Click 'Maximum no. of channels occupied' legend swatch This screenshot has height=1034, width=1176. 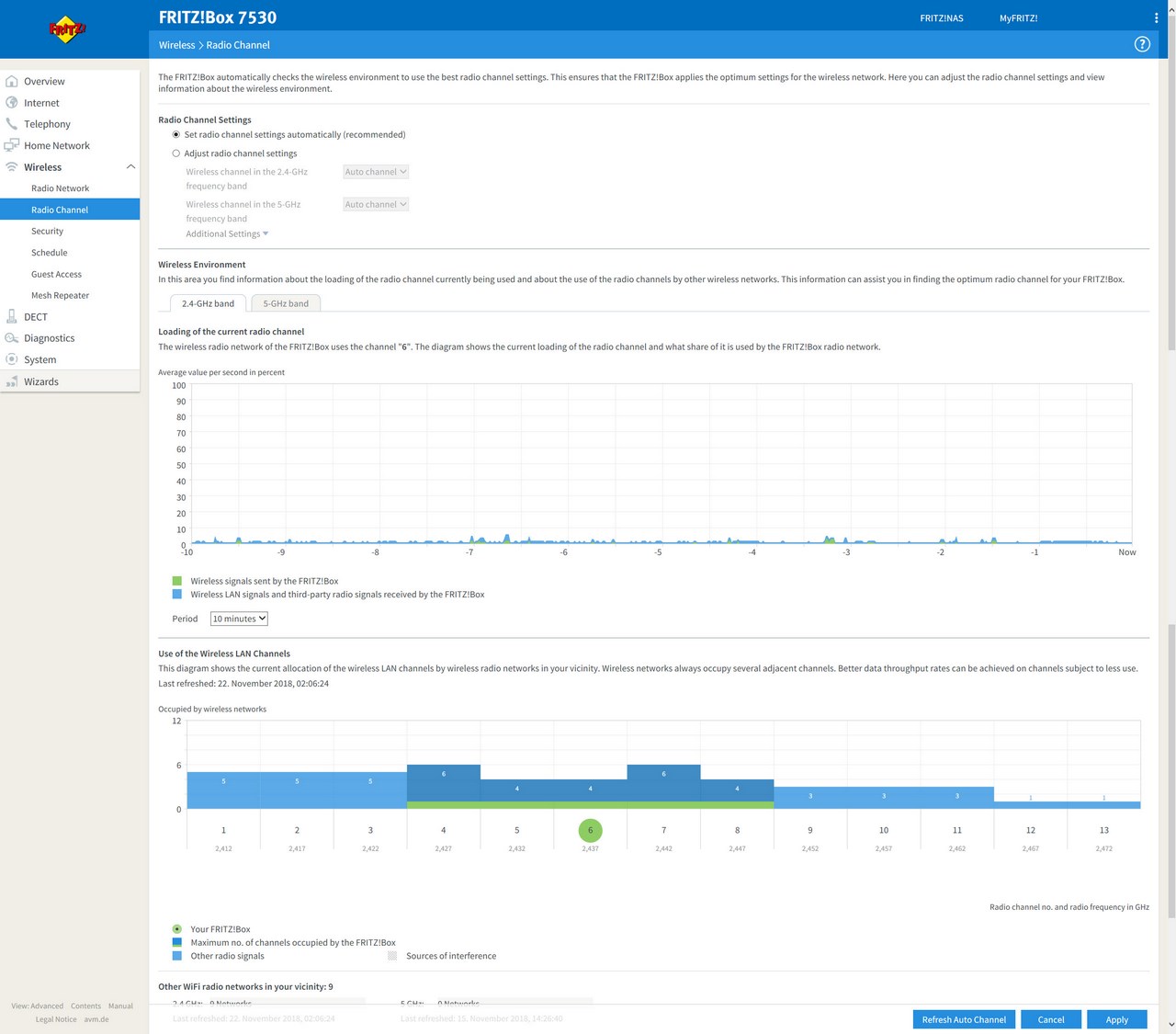[177, 942]
